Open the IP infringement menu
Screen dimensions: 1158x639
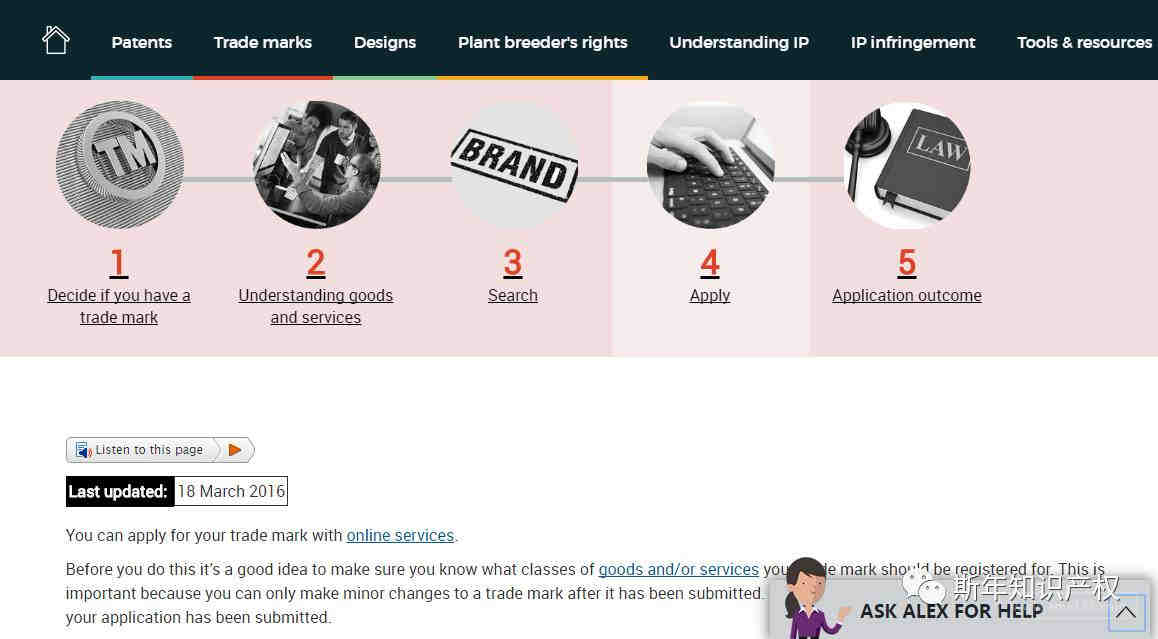click(x=913, y=42)
